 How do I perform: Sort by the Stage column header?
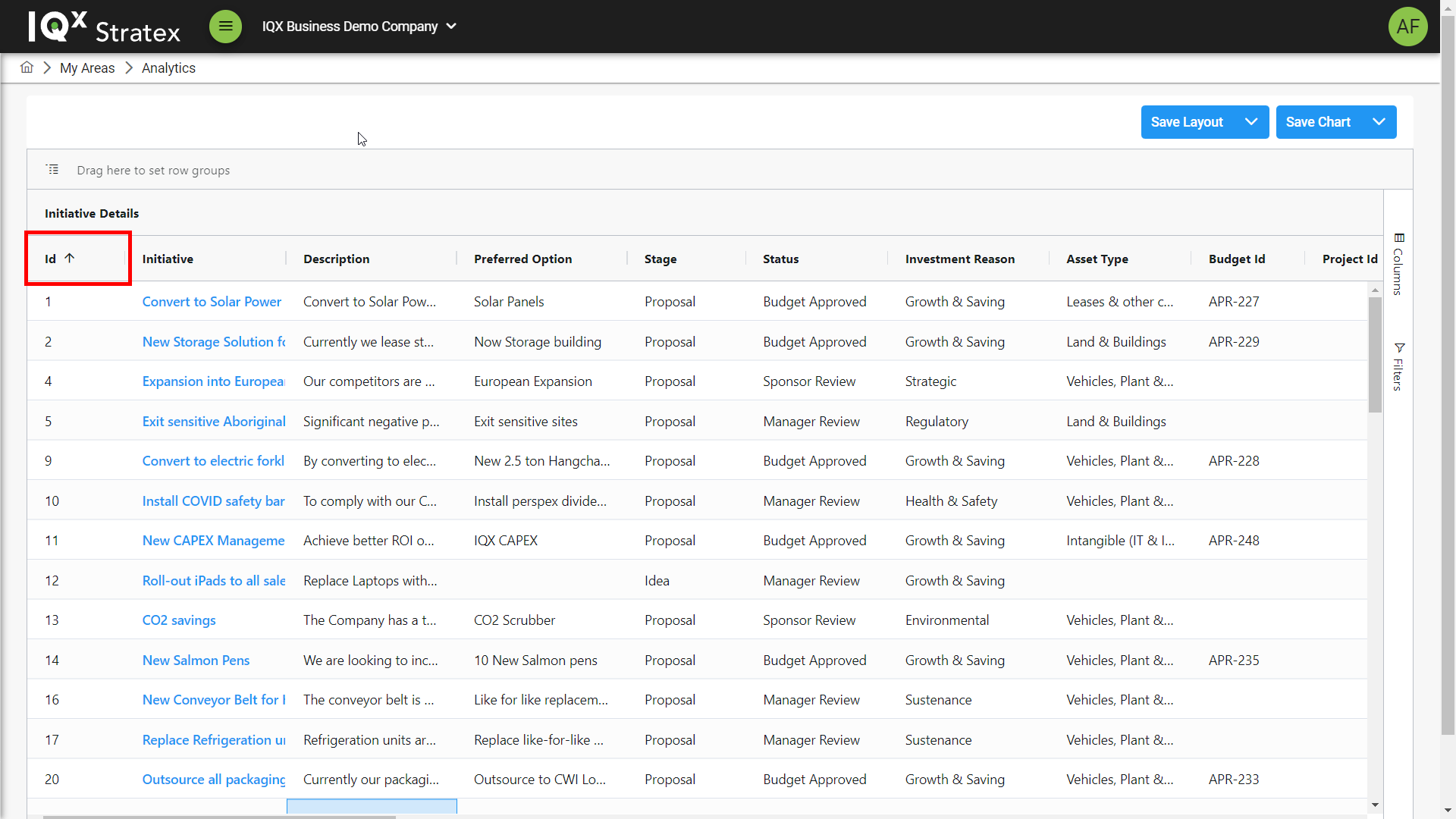[x=661, y=259]
